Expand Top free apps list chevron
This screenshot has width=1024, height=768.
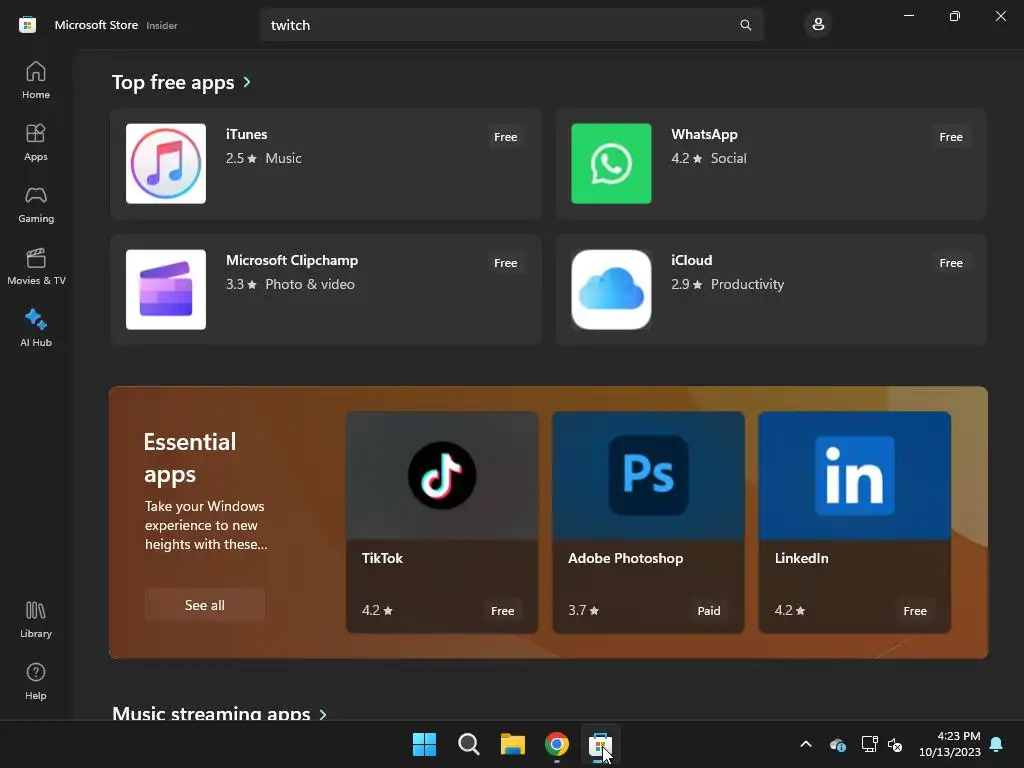(x=247, y=82)
